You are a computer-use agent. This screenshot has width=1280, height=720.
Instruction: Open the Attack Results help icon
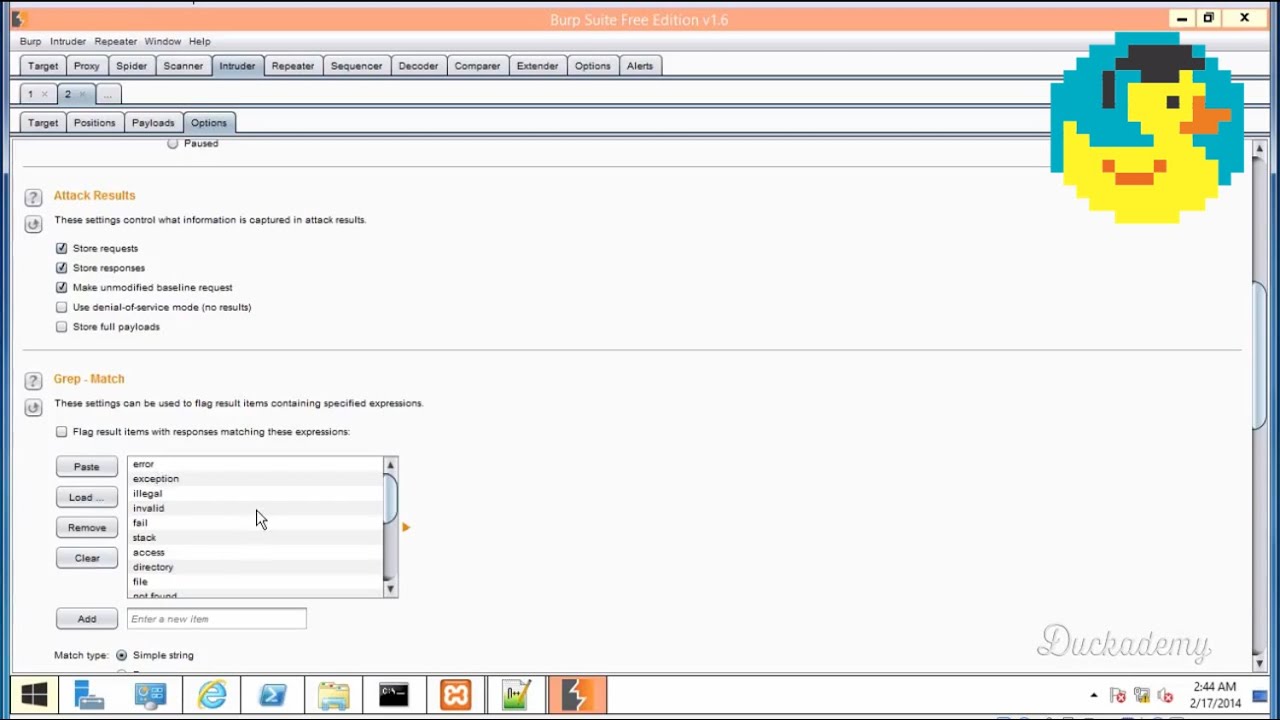coord(33,198)
